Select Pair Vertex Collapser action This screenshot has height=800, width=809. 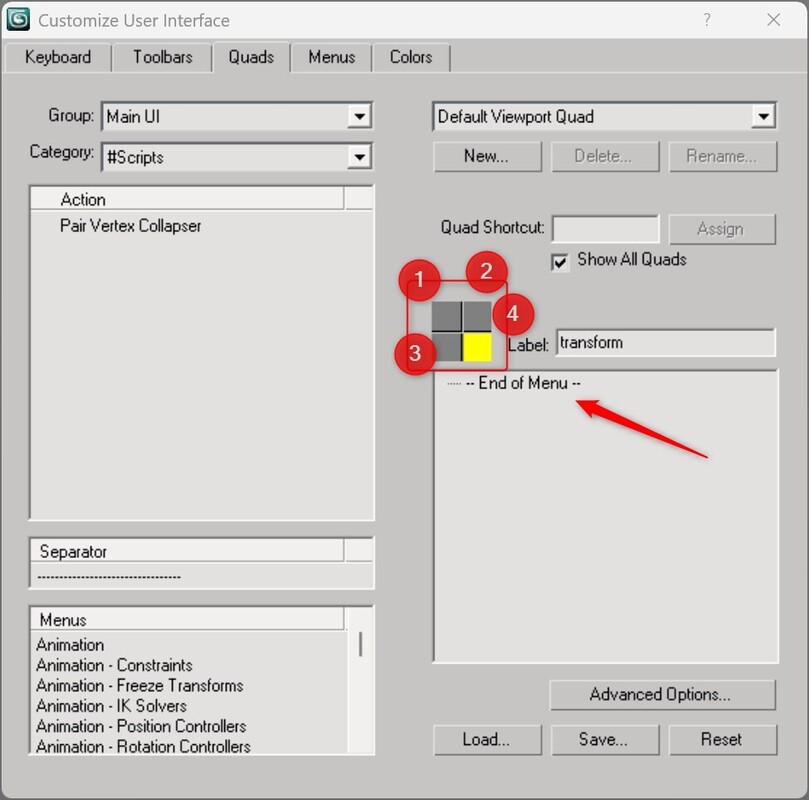(130, 226)
